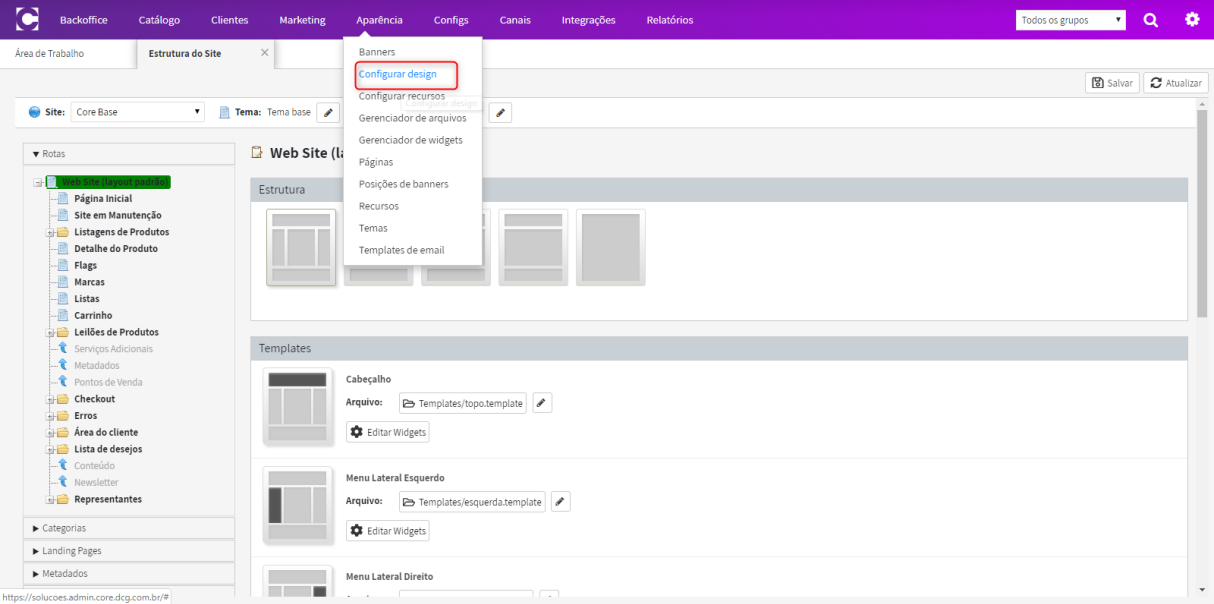1214x604 pixels.
Task: Expand the Área do cliente folder
Action: (49, 432)
